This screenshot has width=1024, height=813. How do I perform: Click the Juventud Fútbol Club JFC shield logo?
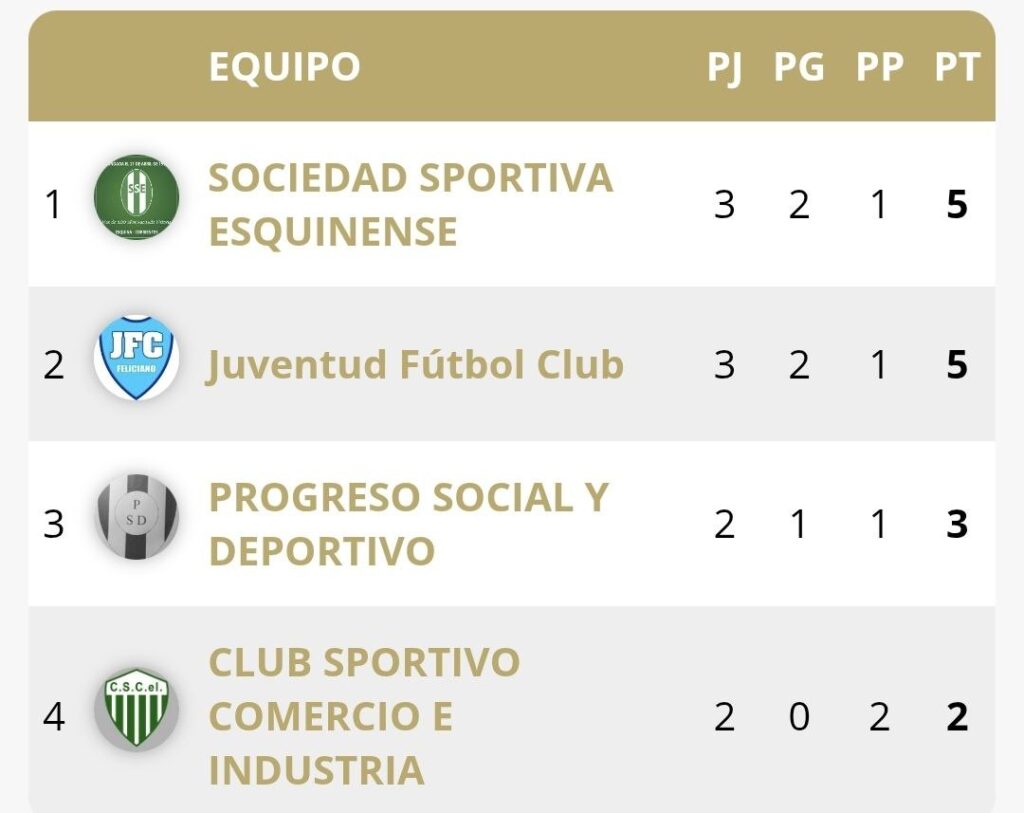click(x=136, y=357)
